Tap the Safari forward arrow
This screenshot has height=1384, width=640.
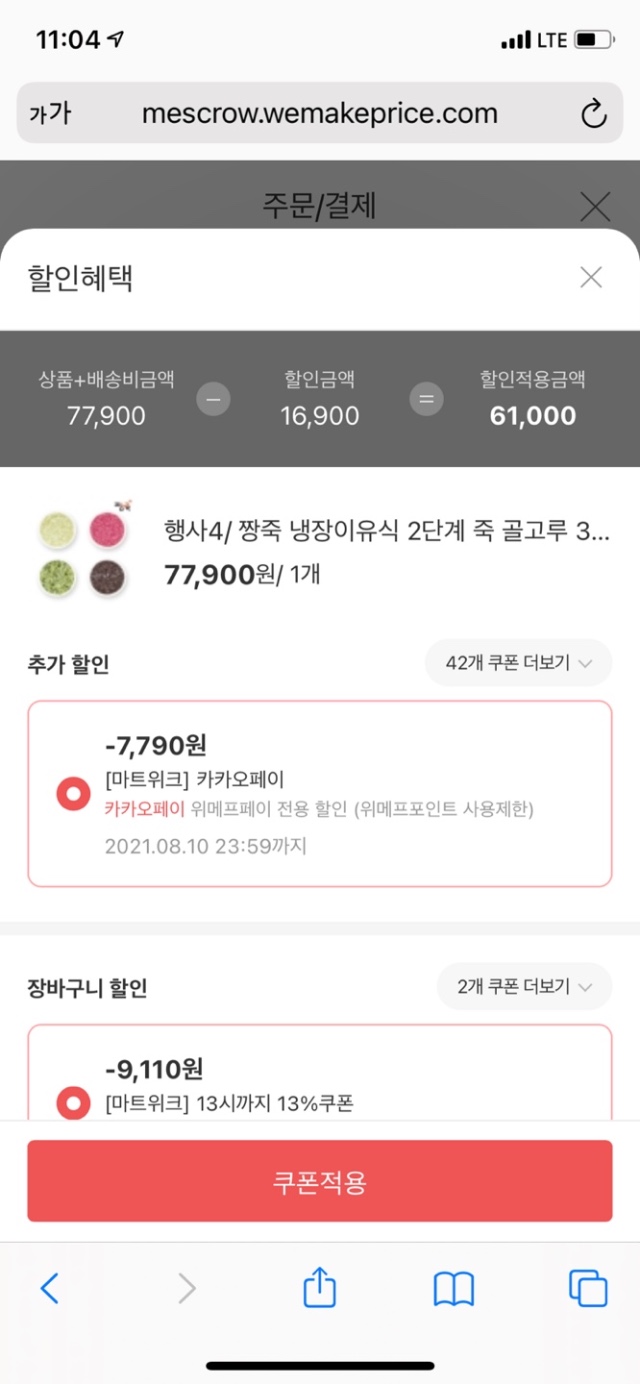(x=186, y=1289)
